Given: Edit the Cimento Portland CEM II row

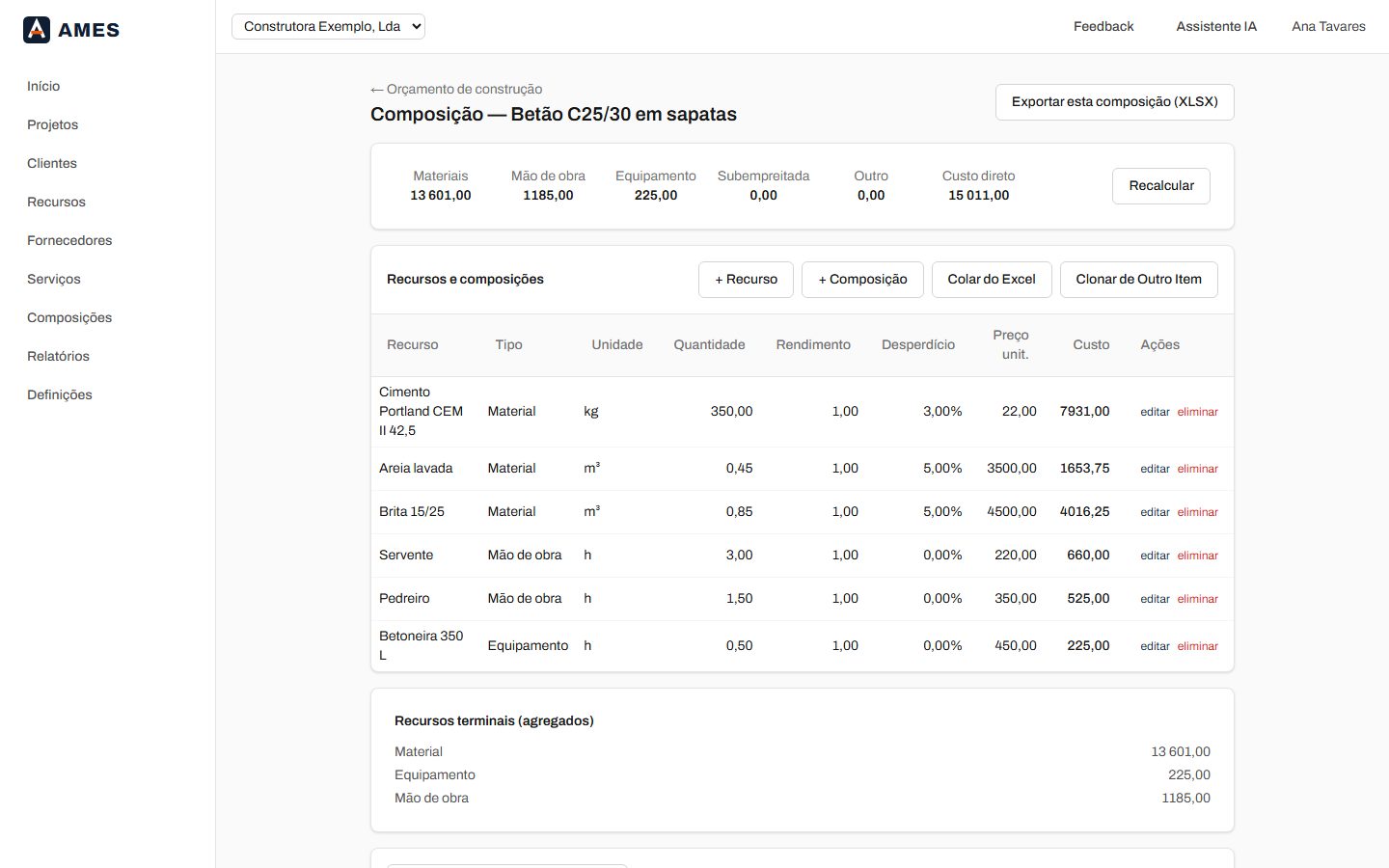Looking at the screenshot, I should (x=1155, y=412).
